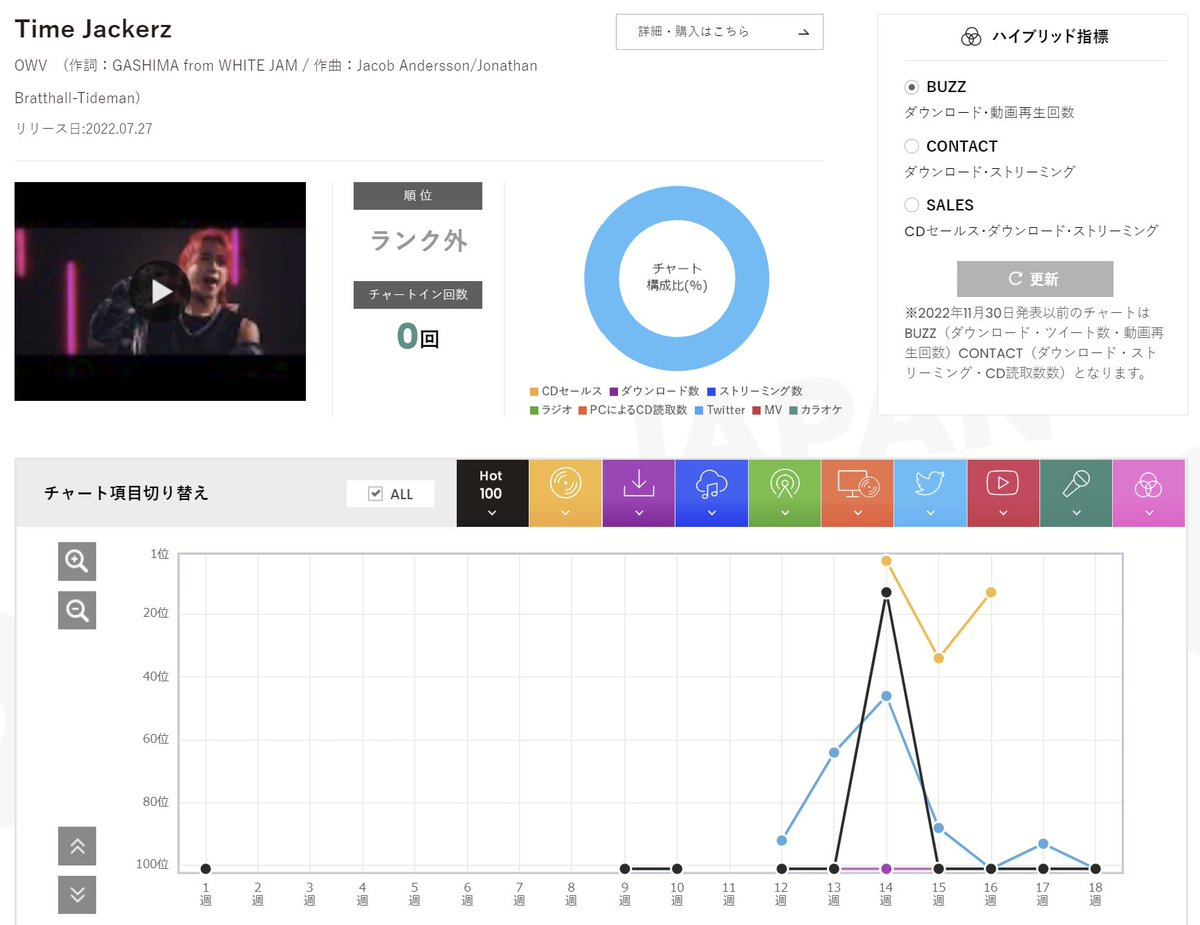Click the CDセールス legend item
The width and height of the screenshot is (1200, 925).
point(566,392)
